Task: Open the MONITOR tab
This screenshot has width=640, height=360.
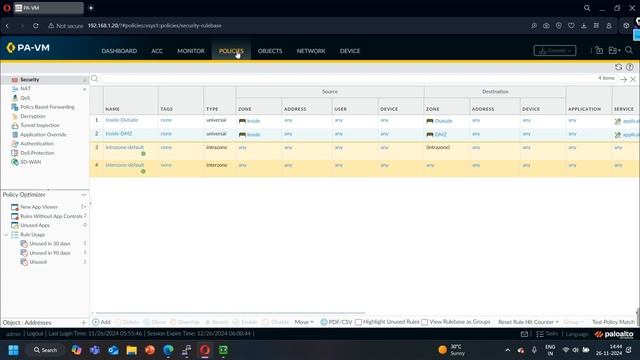Action: click(x=191, y=51)
